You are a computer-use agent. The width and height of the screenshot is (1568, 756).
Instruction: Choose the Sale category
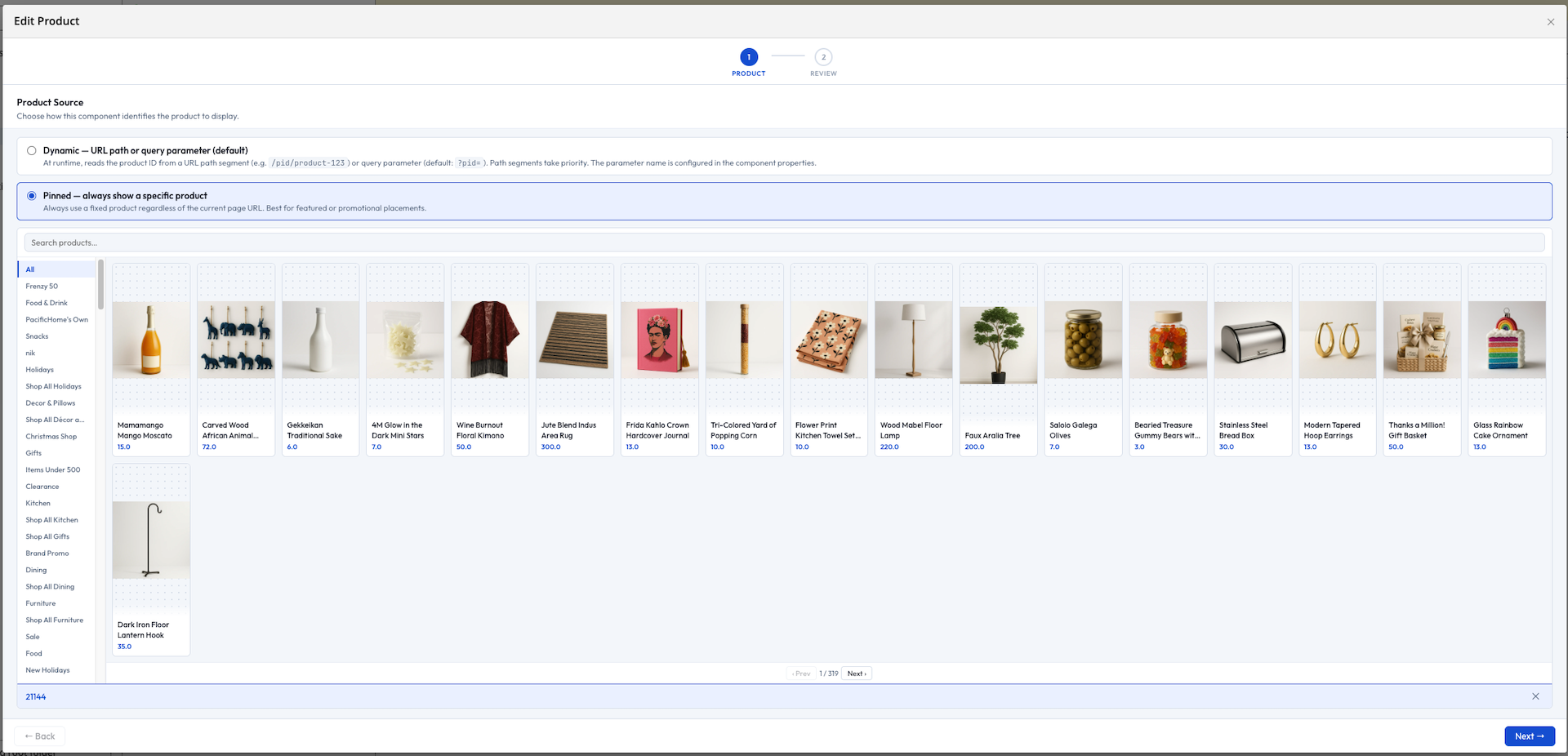(x=56, y=638)
